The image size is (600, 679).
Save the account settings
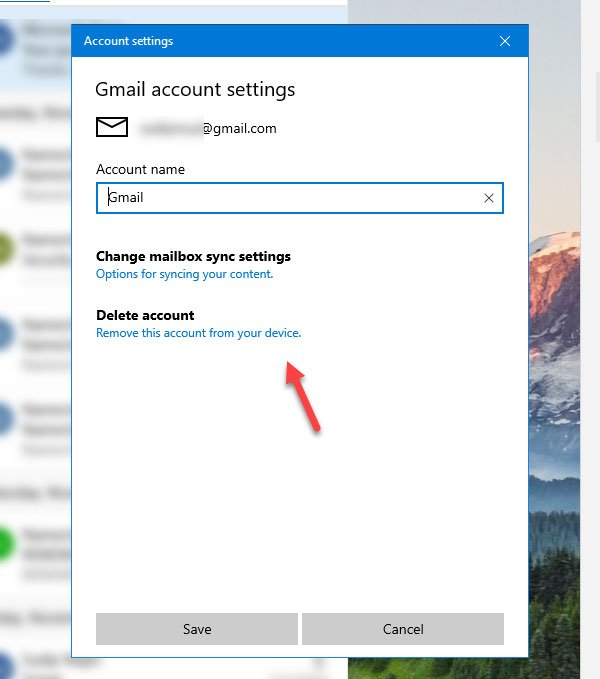tap(197, 629)
